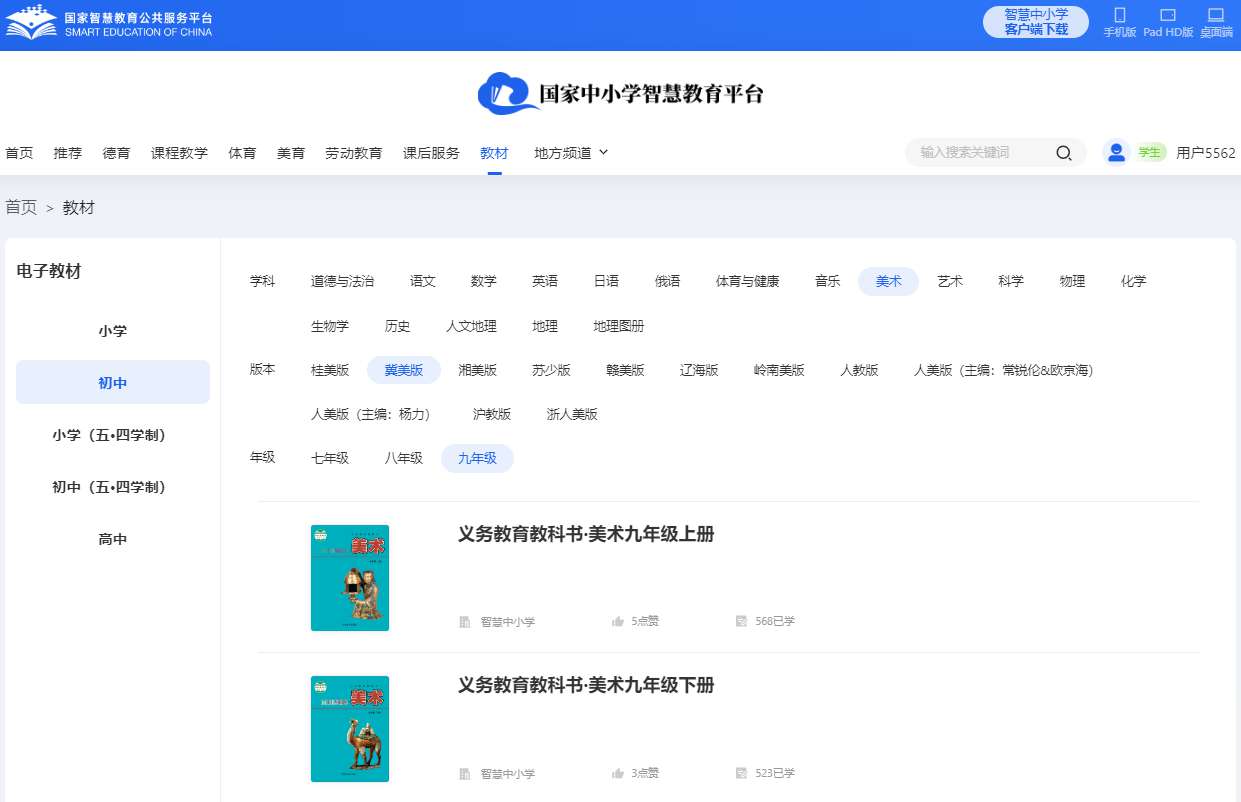Open the mobile version (手机版) icon
This screenshot has width=1241, height=802.
point(1119,15)
